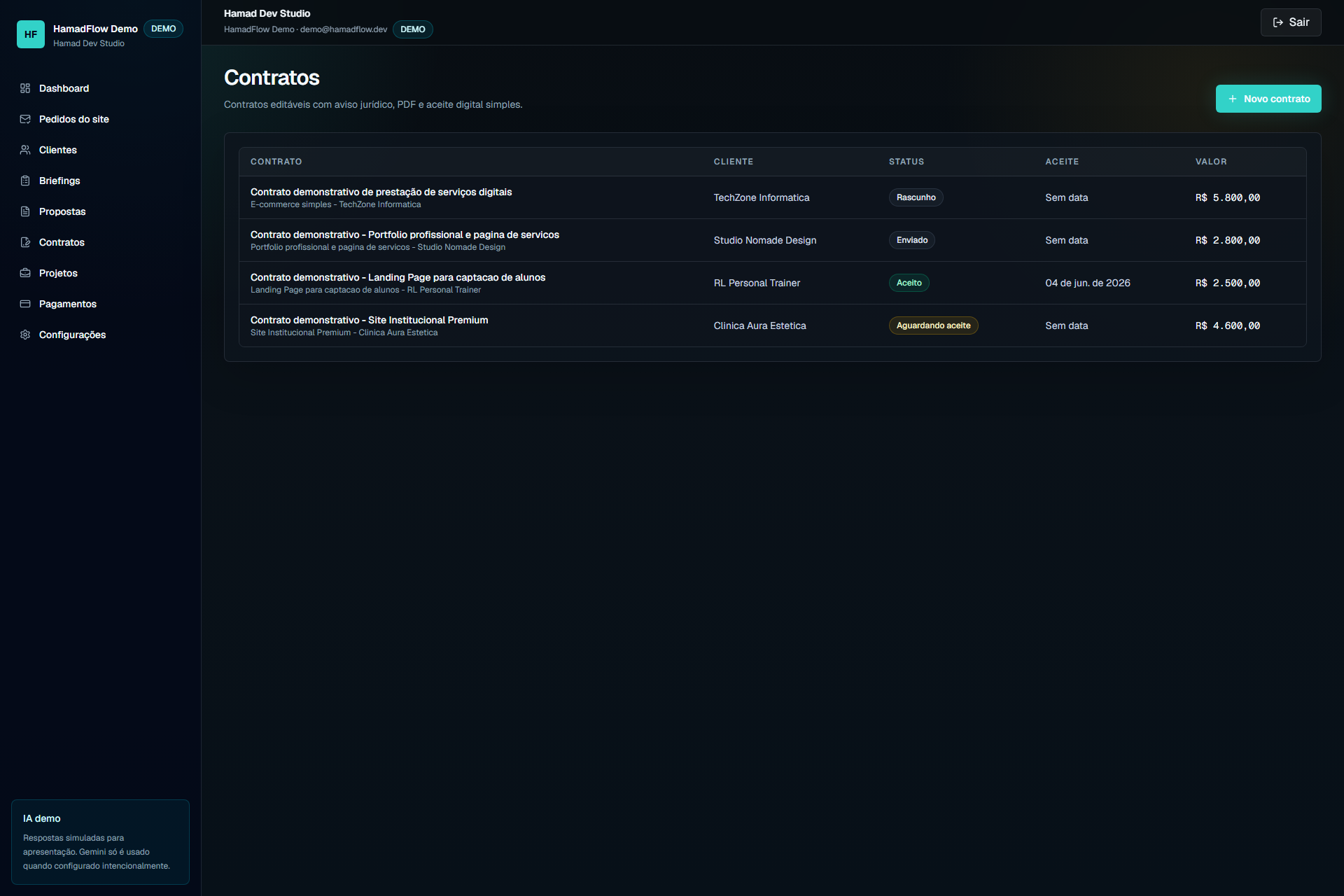Go to Pedidos do site
The height and width of the screenshot is (896, 1344).
click(100, 119)
